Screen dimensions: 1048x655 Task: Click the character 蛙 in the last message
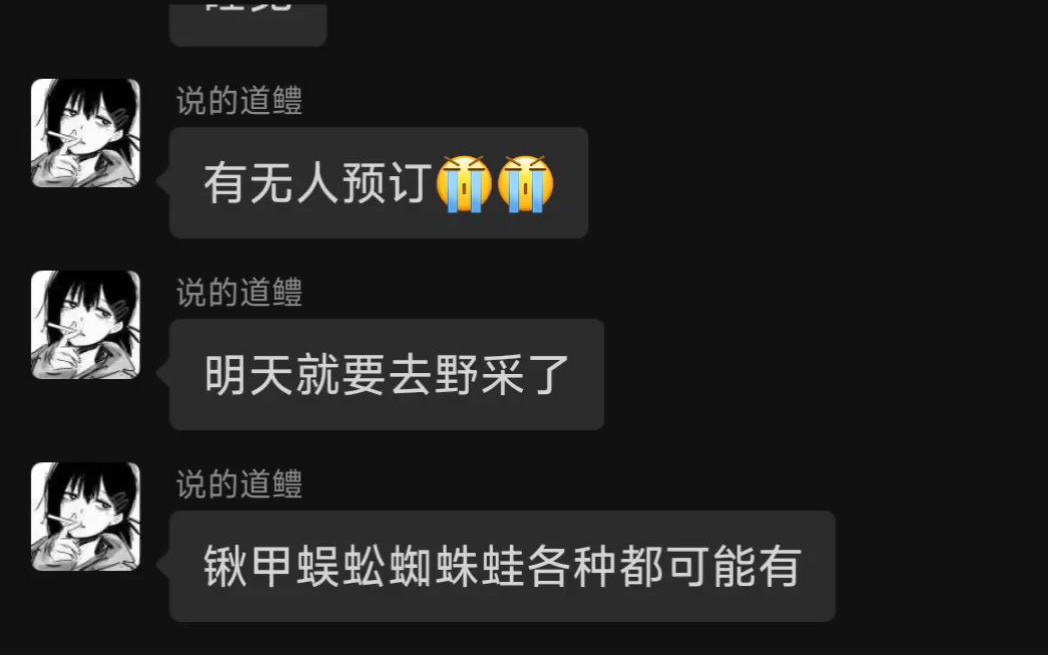coord(503,567)
